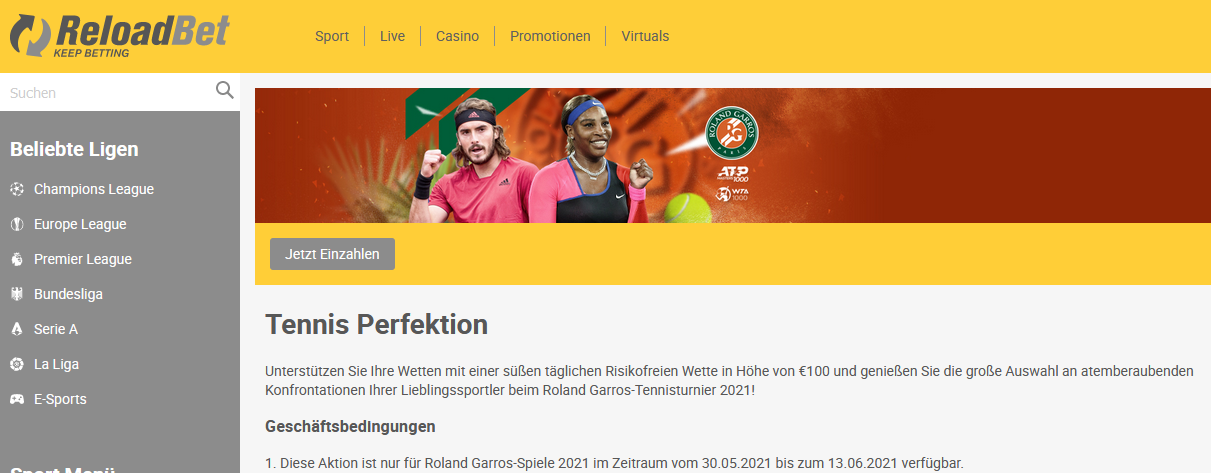The height and width of the screenshot is (473, 1211).
Task: Open the Promotionen page
Action: click(x=550, y=36)
